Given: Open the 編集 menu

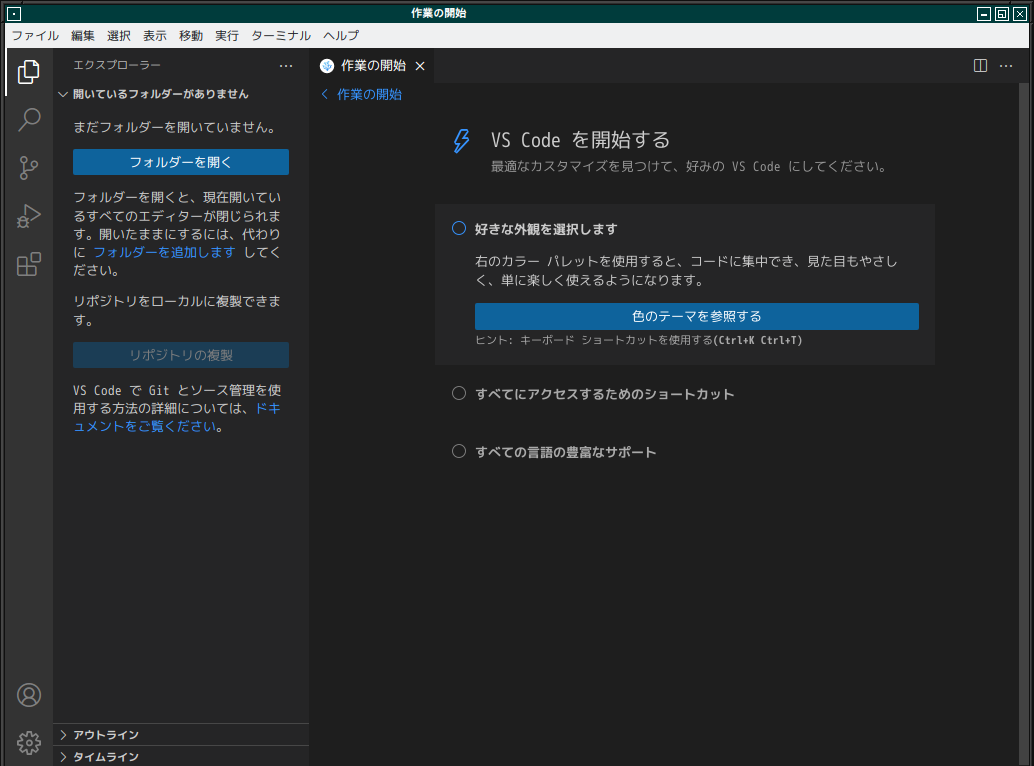Looking at the screenshot, I should 83,36.
